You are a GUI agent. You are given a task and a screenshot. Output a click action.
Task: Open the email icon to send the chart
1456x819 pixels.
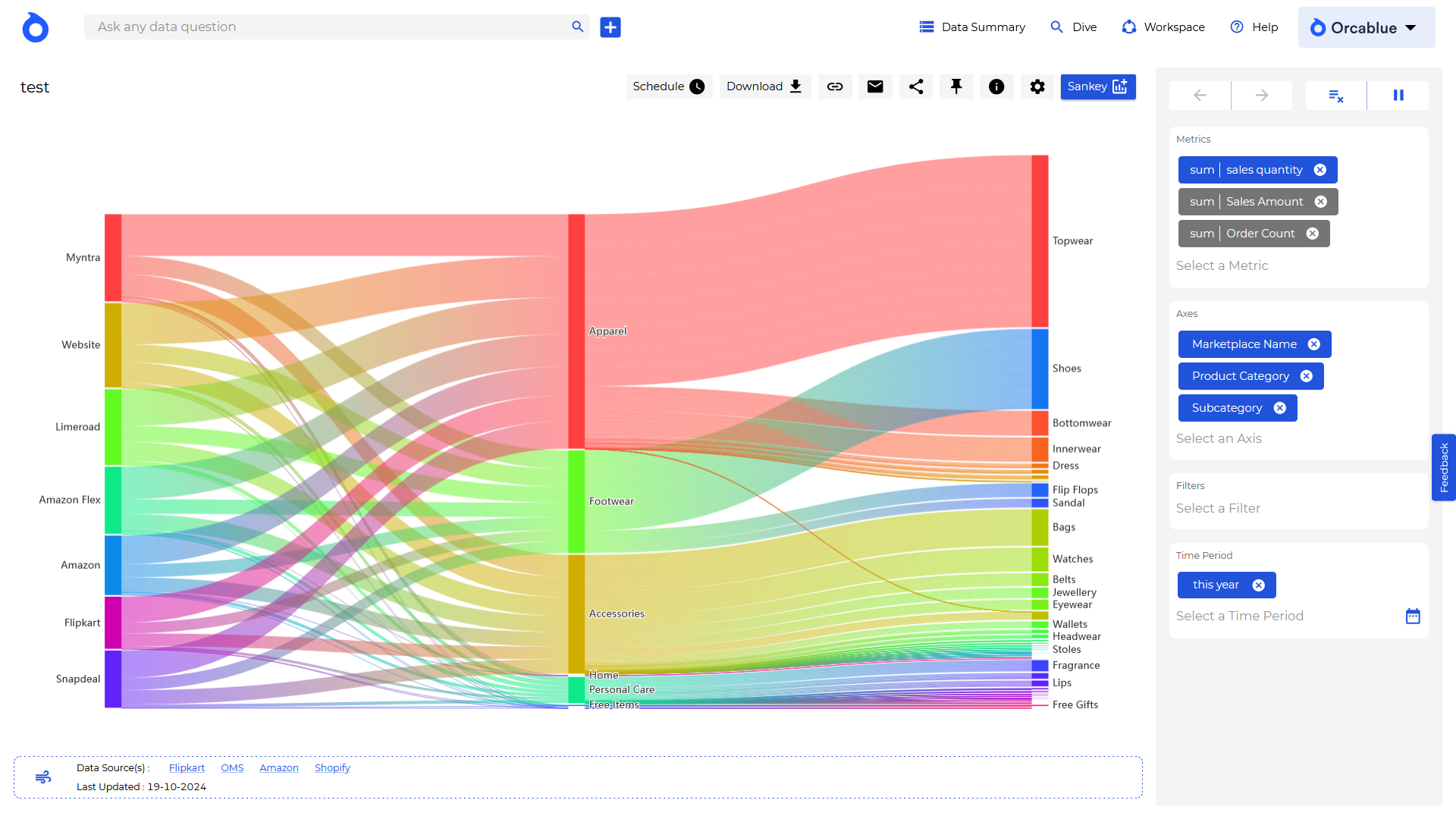(x=875, y=86)
